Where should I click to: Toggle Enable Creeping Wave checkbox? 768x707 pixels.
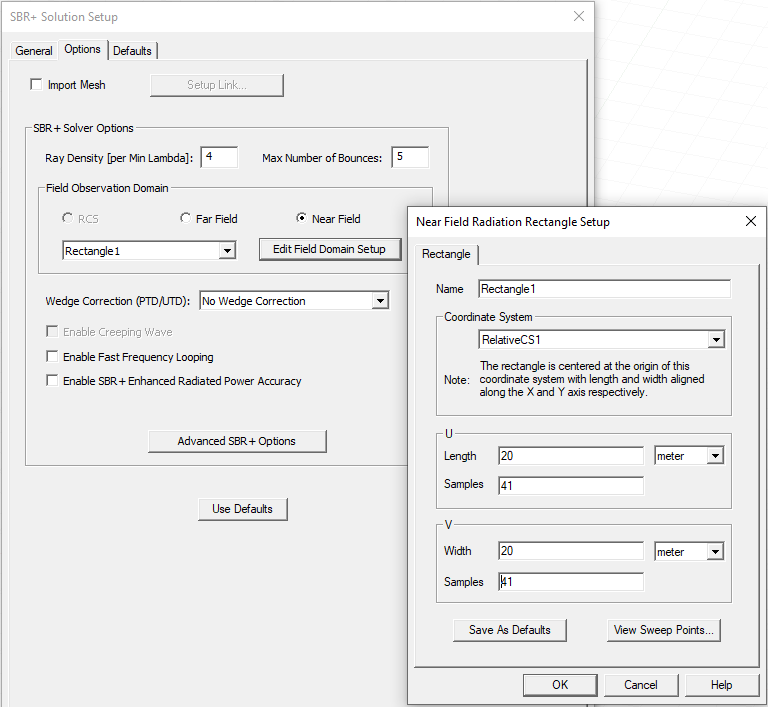[x=52, y=332]
